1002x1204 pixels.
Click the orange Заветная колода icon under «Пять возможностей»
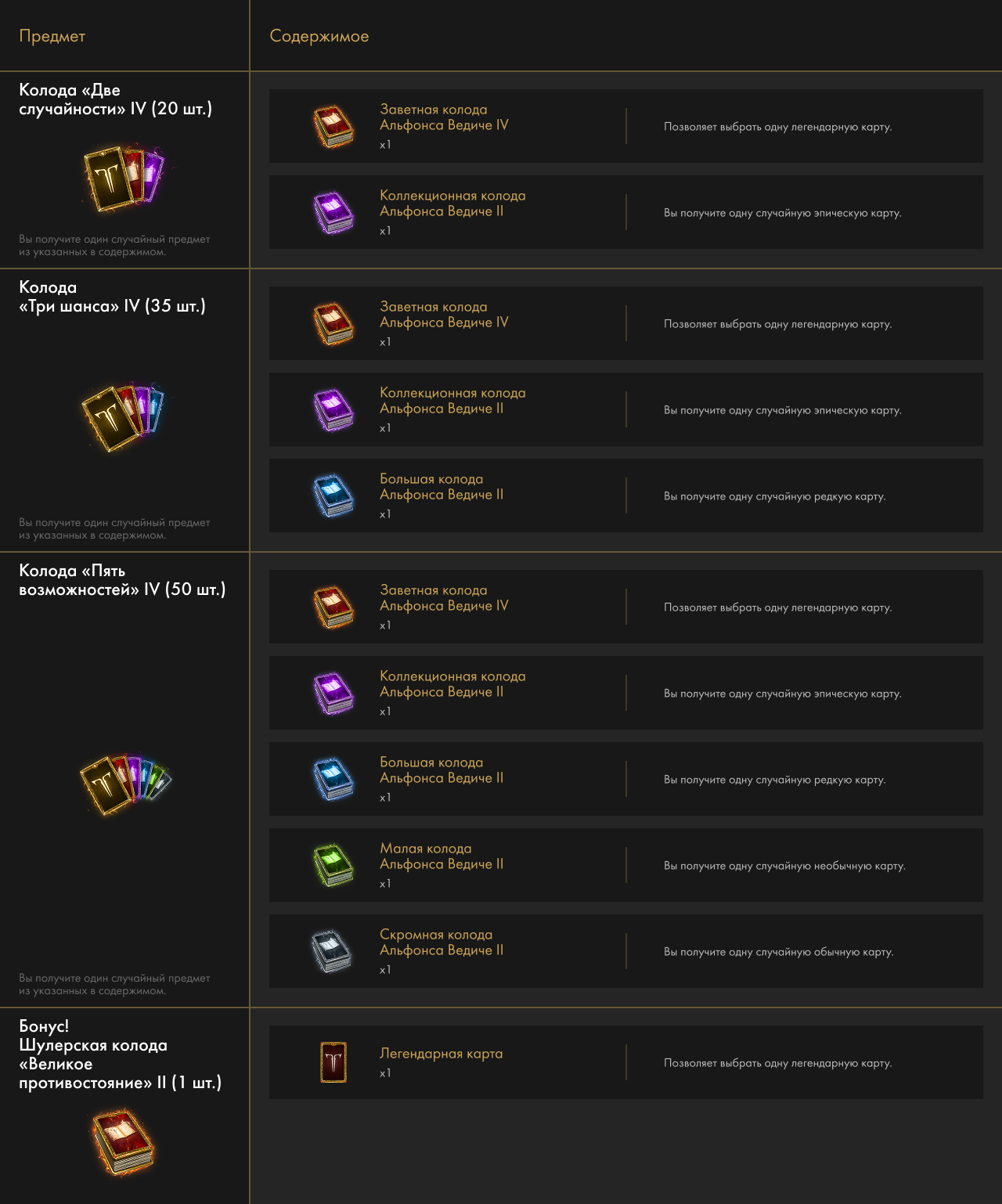tap(333, 607)
